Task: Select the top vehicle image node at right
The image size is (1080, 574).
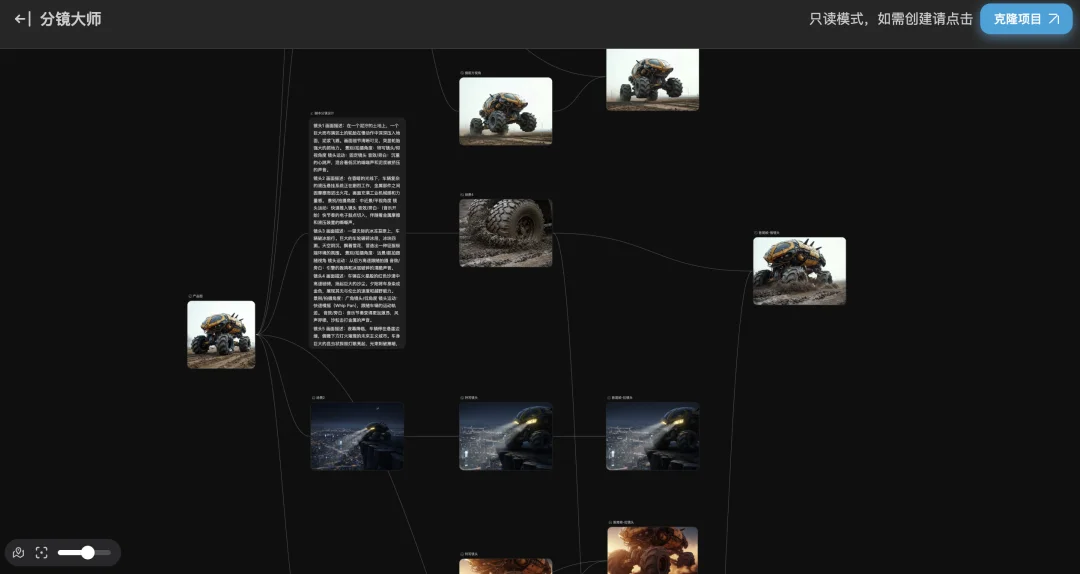Action: [652, 78]
